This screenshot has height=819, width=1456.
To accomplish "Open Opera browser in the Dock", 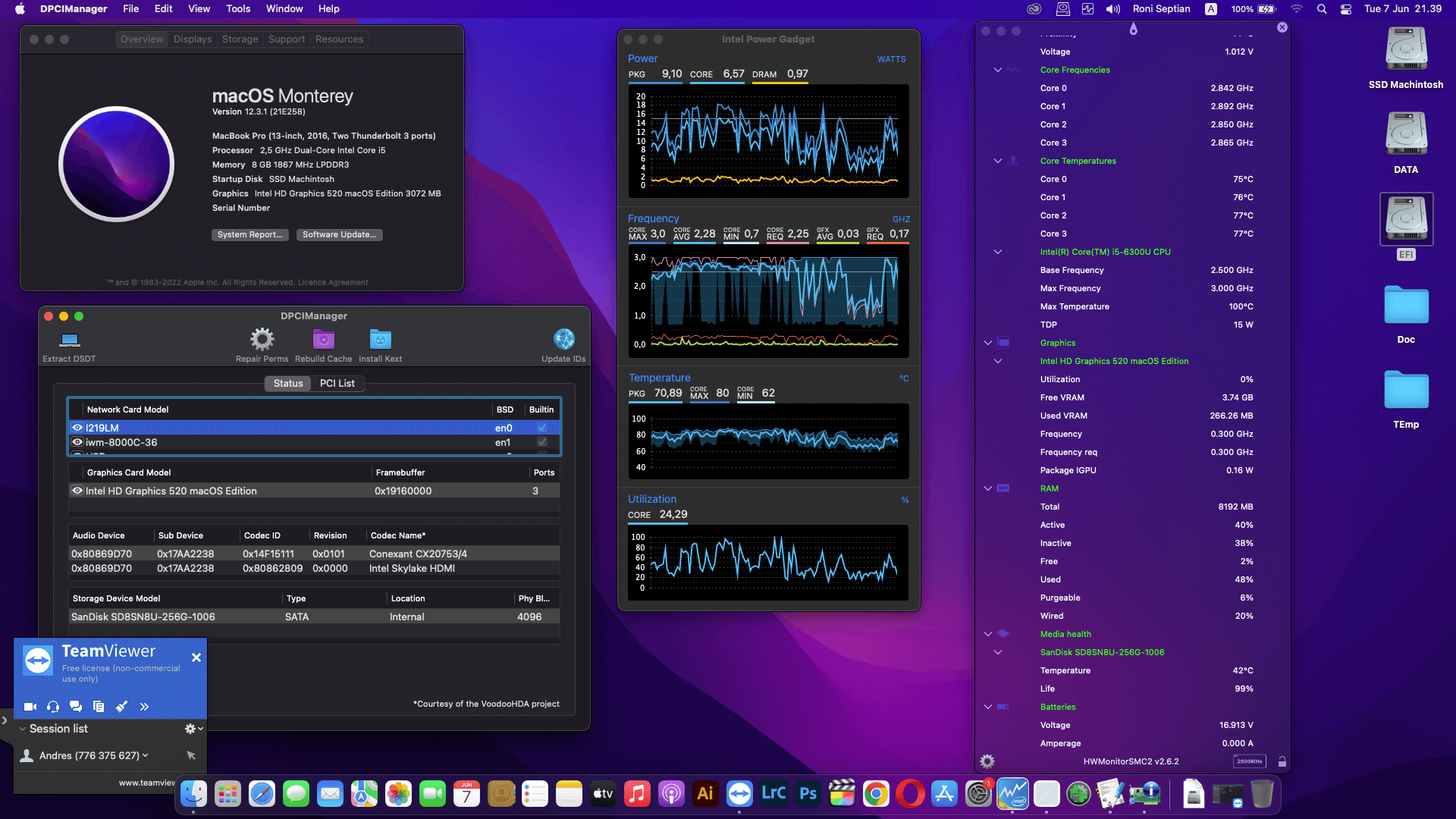I will 910,794.
